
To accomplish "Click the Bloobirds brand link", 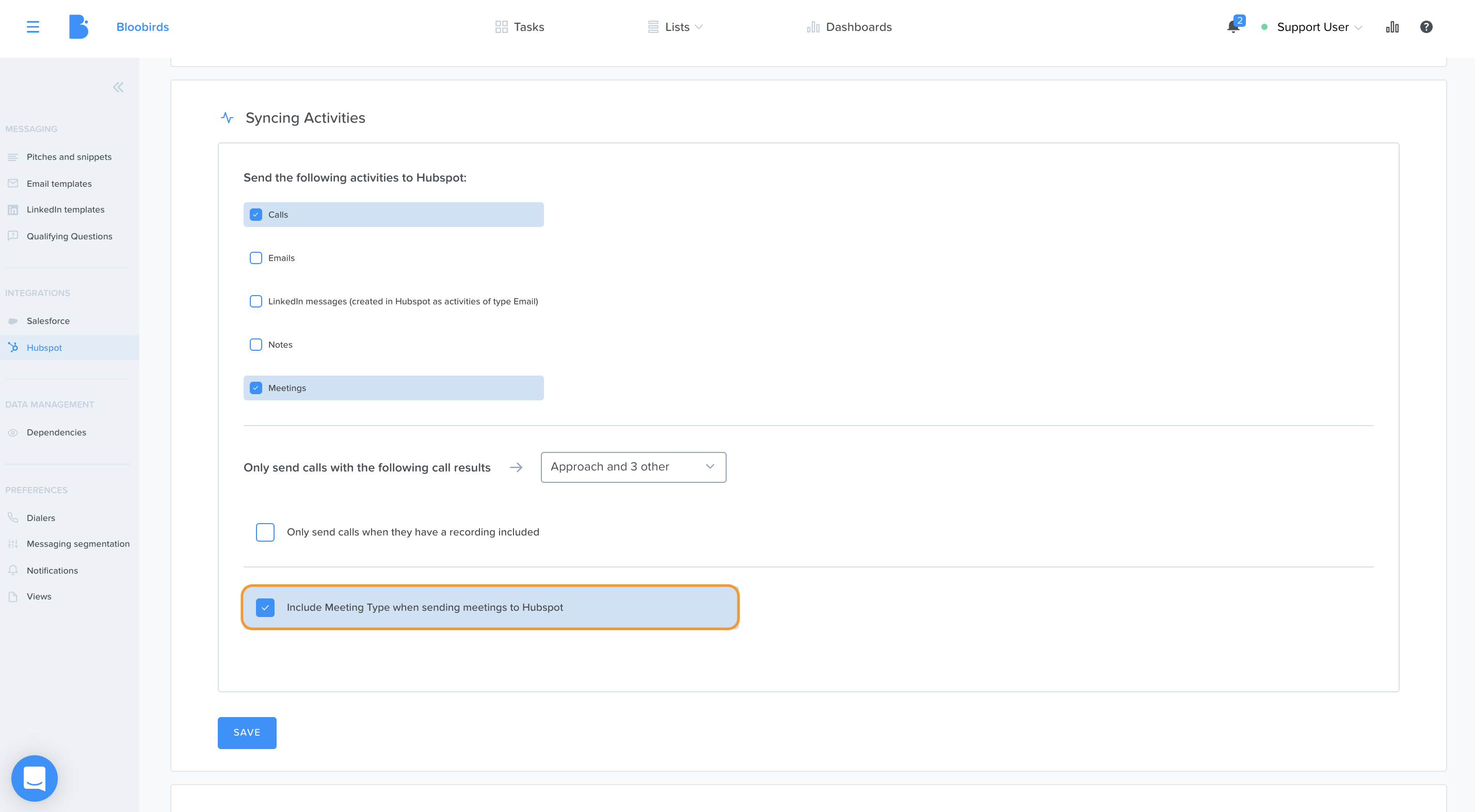I will coord(142,27).
